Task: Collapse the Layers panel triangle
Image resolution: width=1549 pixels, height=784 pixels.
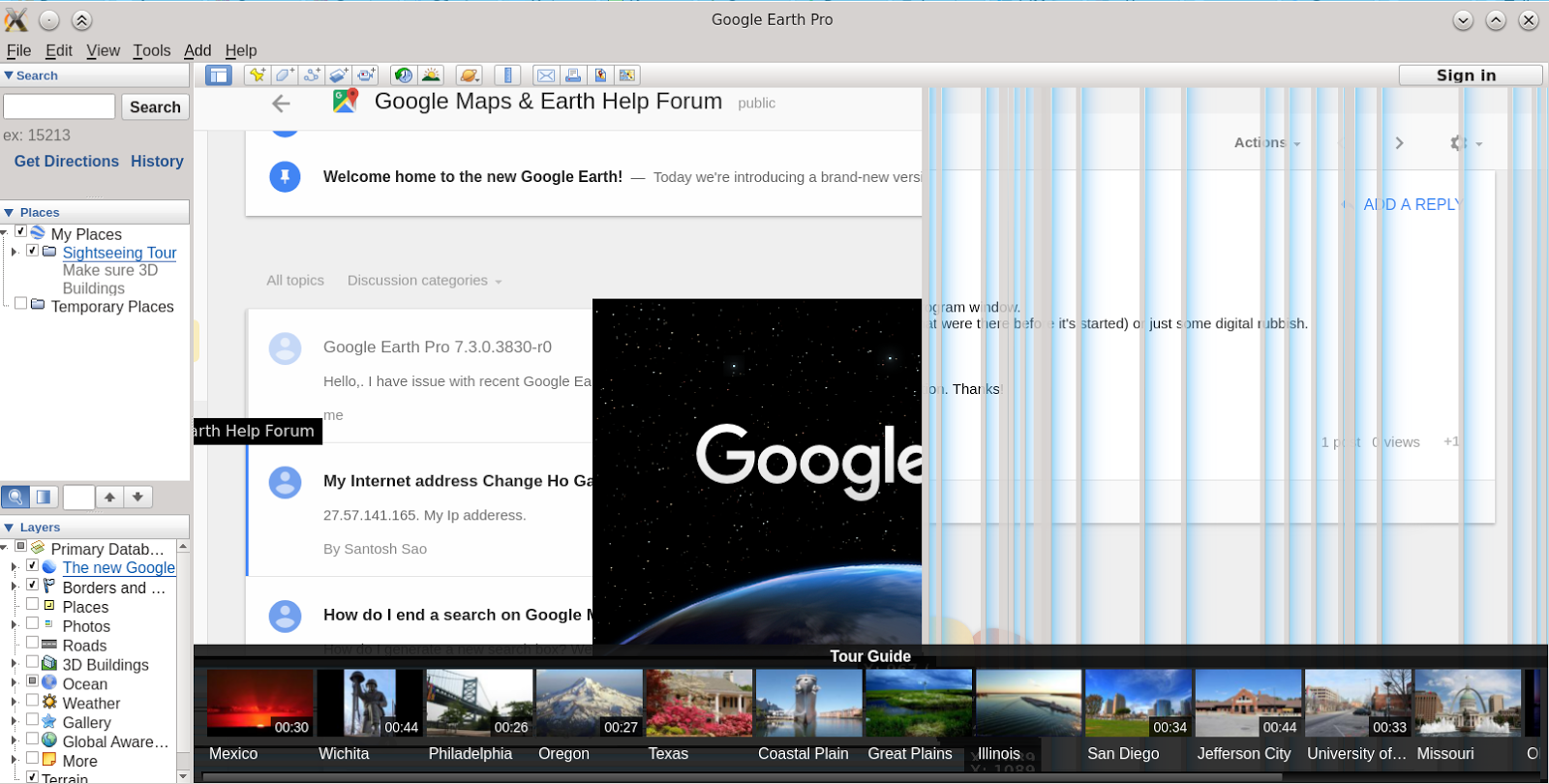Action: 9,528
